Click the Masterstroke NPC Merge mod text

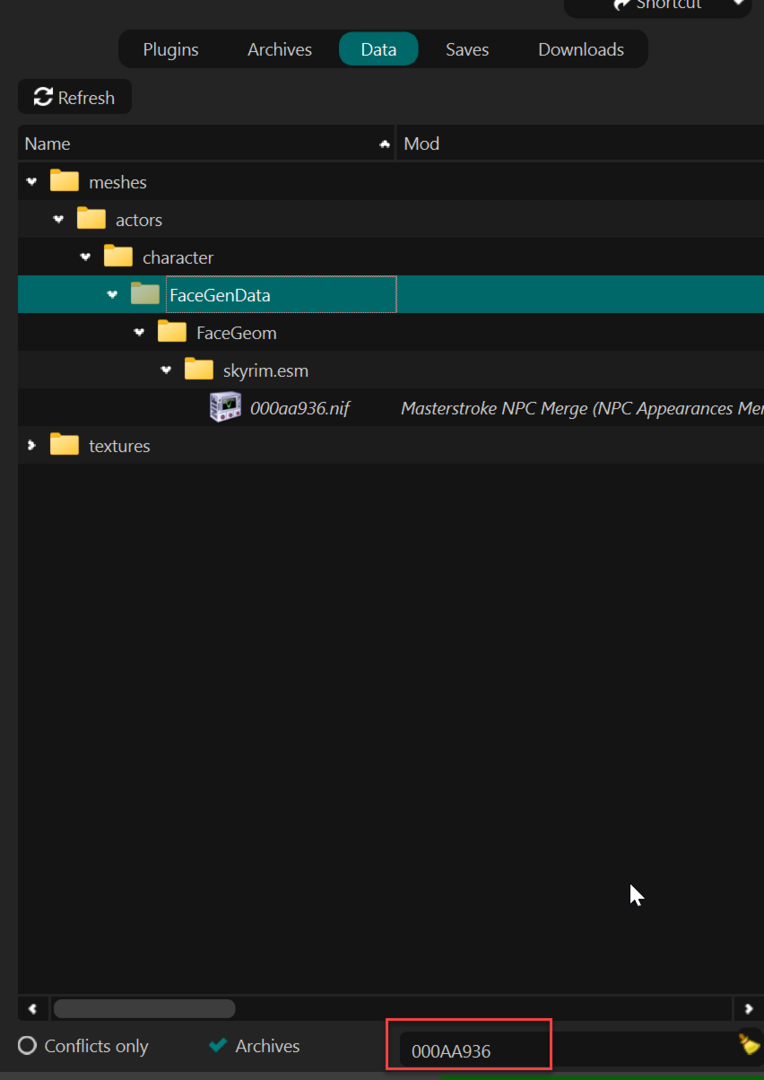[x=581, y=408]
